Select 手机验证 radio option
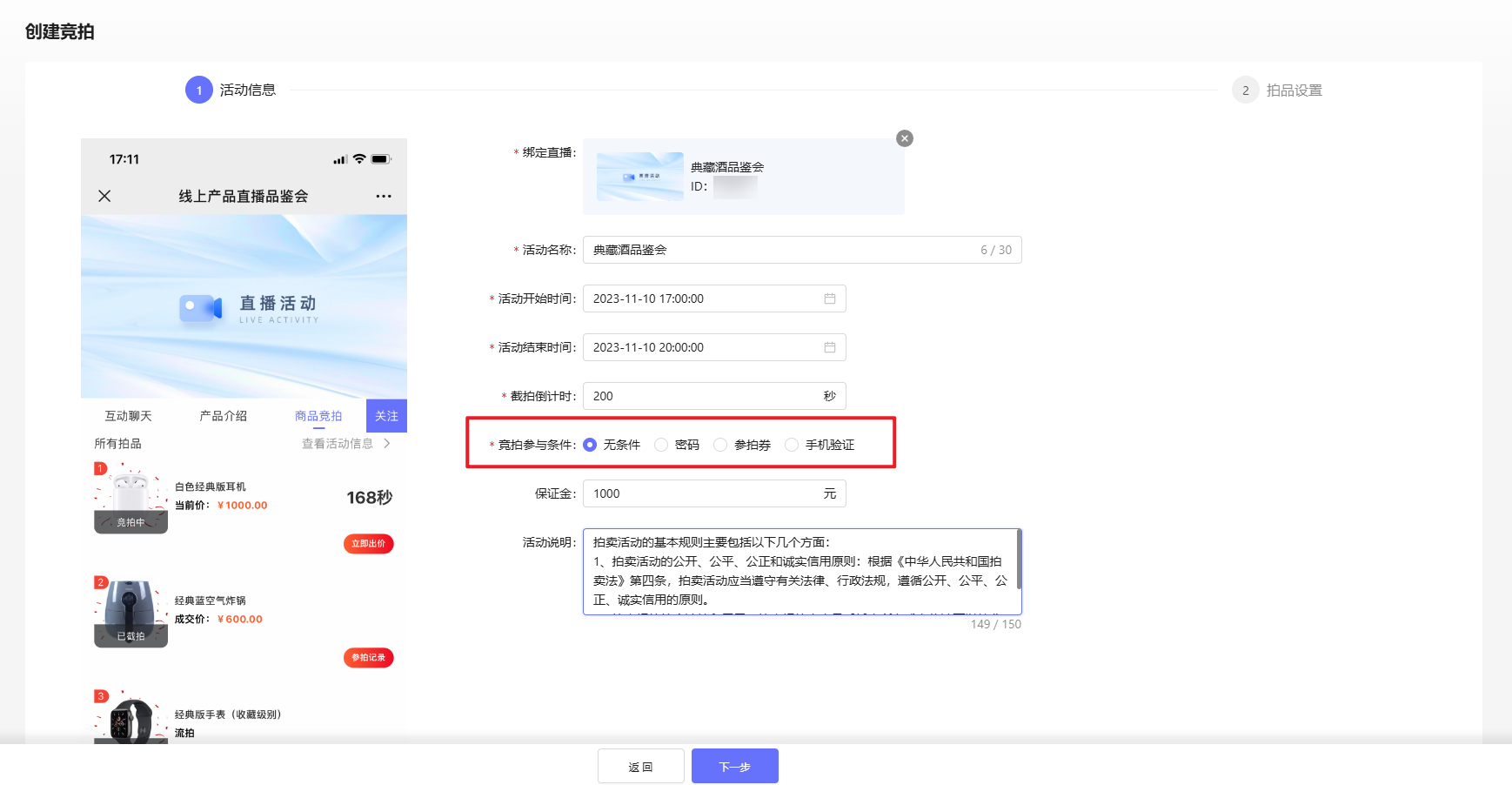The image size is (1512, 785). pos(792,445)
